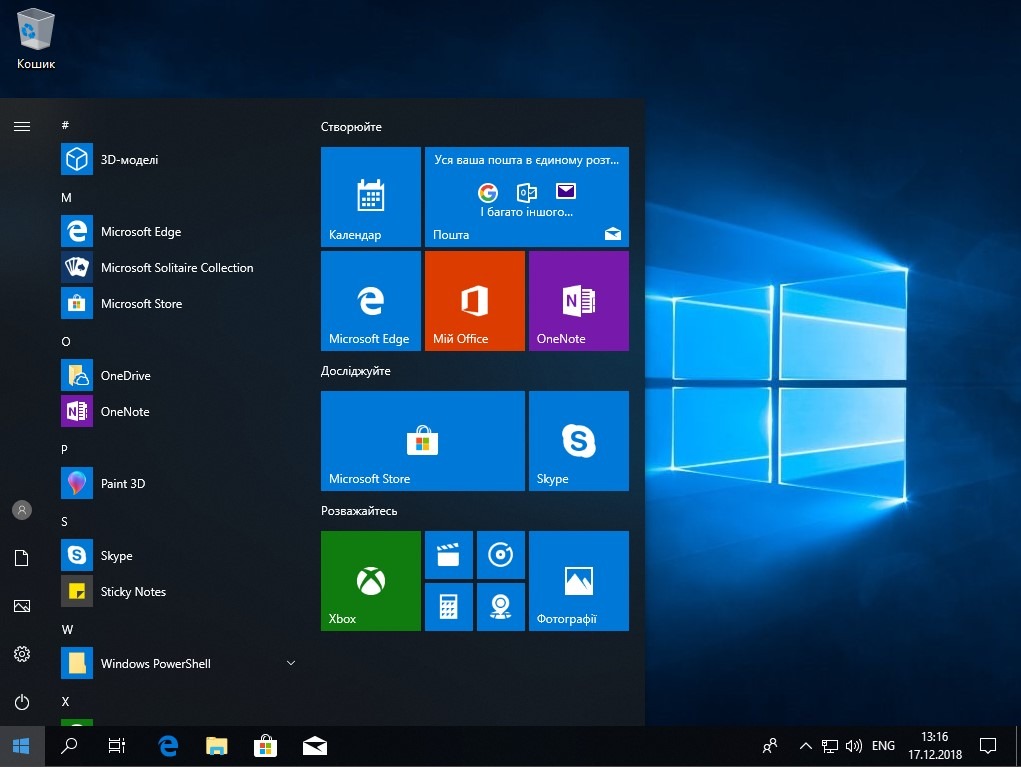Open the Power options button
This screenshot has width=1021, height=767.
point(22,702)
